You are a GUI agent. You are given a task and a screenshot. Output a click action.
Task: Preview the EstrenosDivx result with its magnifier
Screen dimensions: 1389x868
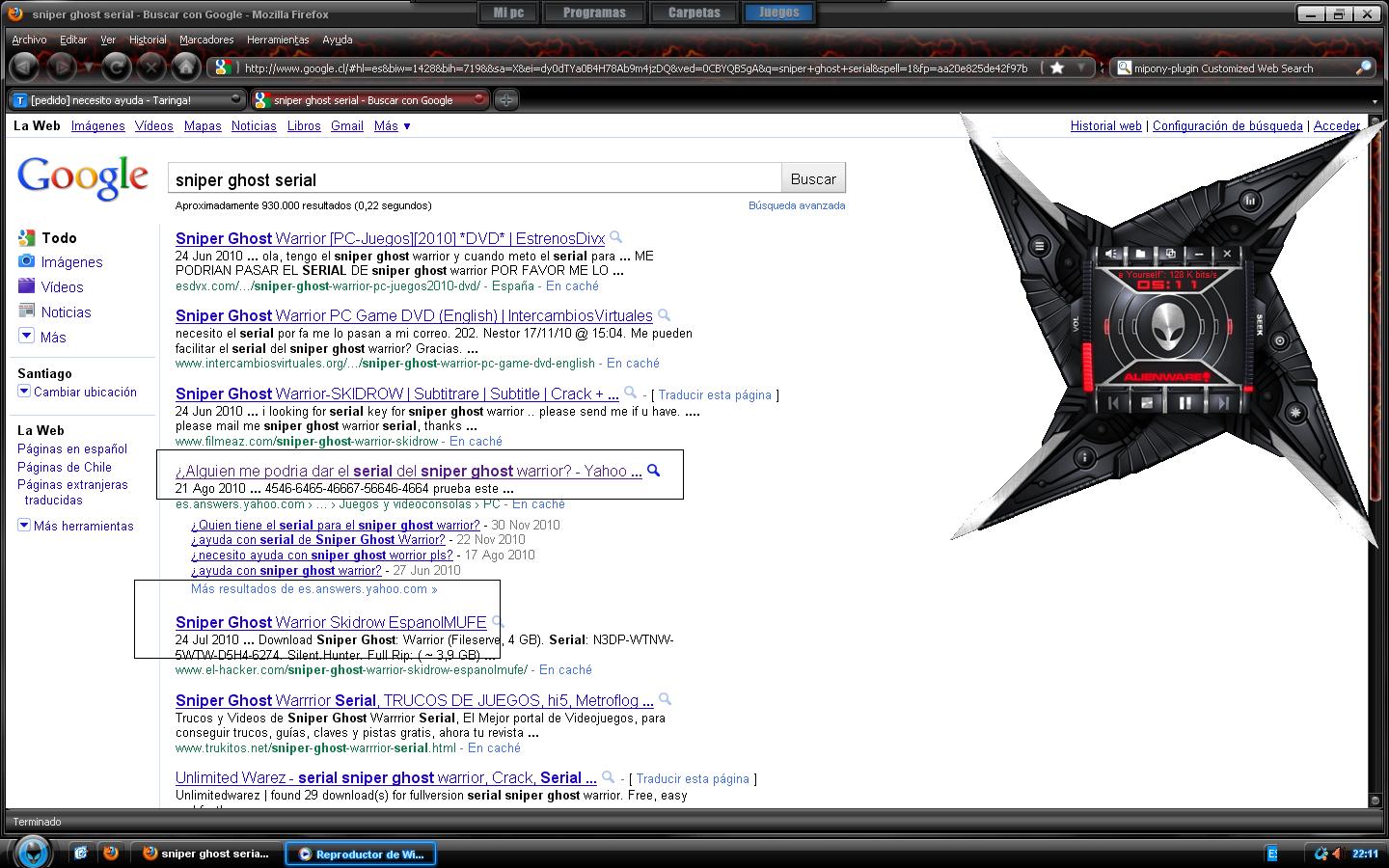point(615,237)
